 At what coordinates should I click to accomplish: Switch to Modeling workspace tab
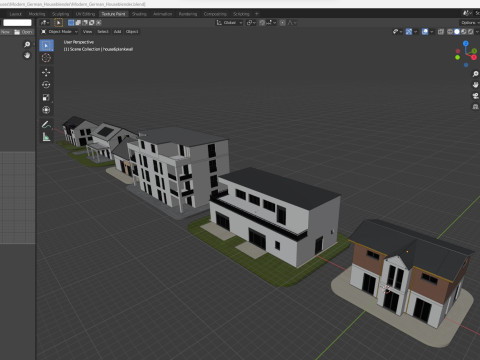pos(37,14)
